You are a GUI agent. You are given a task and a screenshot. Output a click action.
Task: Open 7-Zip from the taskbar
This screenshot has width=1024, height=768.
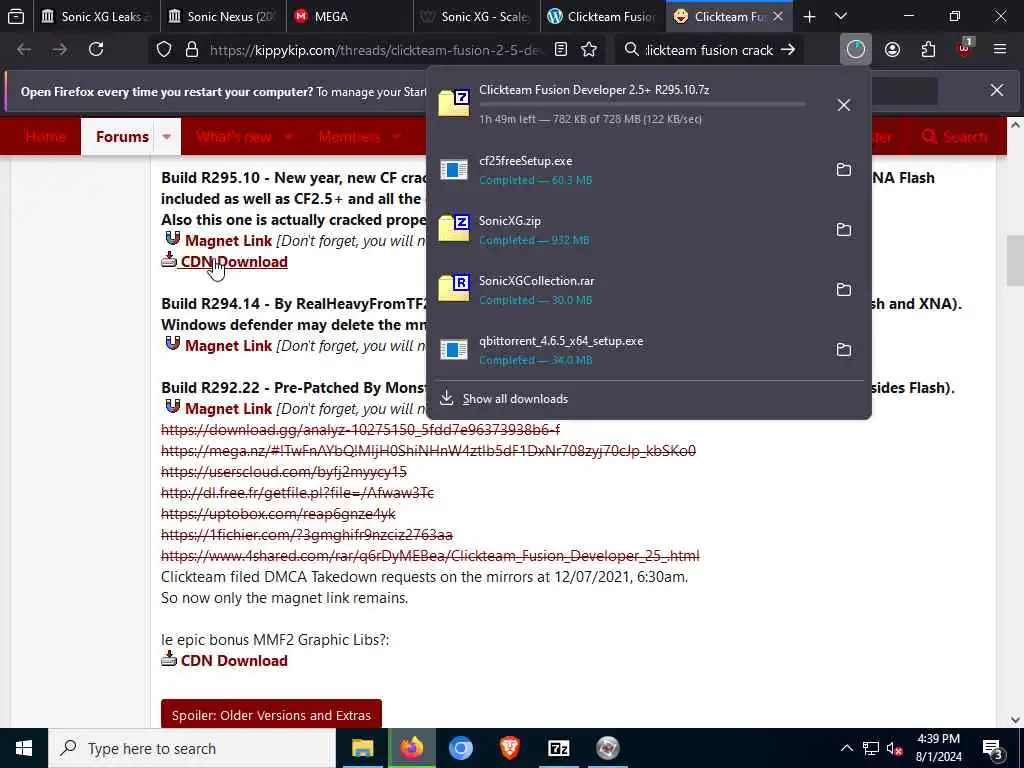tap(558, 748)
